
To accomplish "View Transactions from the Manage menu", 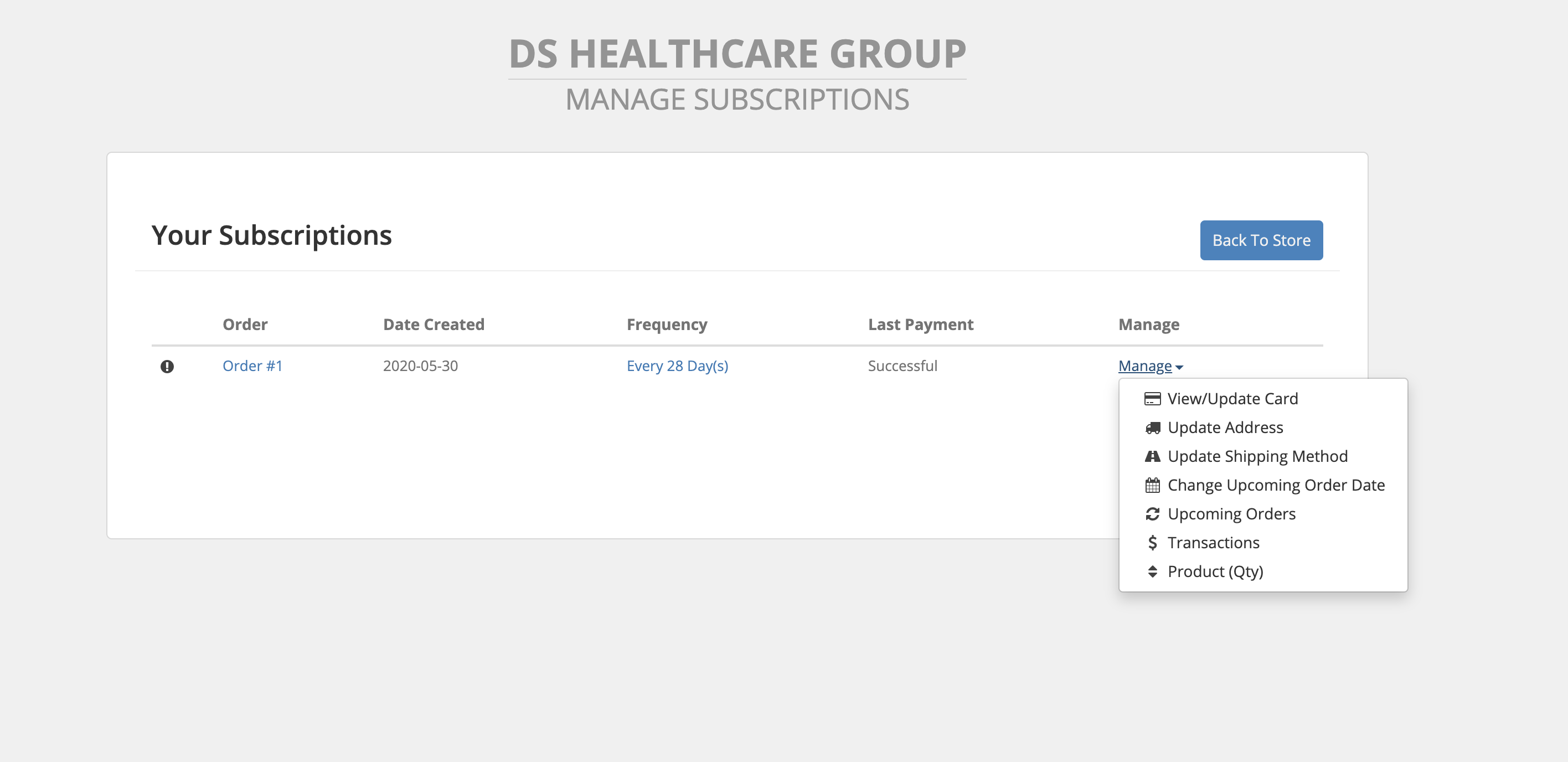I will (x=1213, y=543).
